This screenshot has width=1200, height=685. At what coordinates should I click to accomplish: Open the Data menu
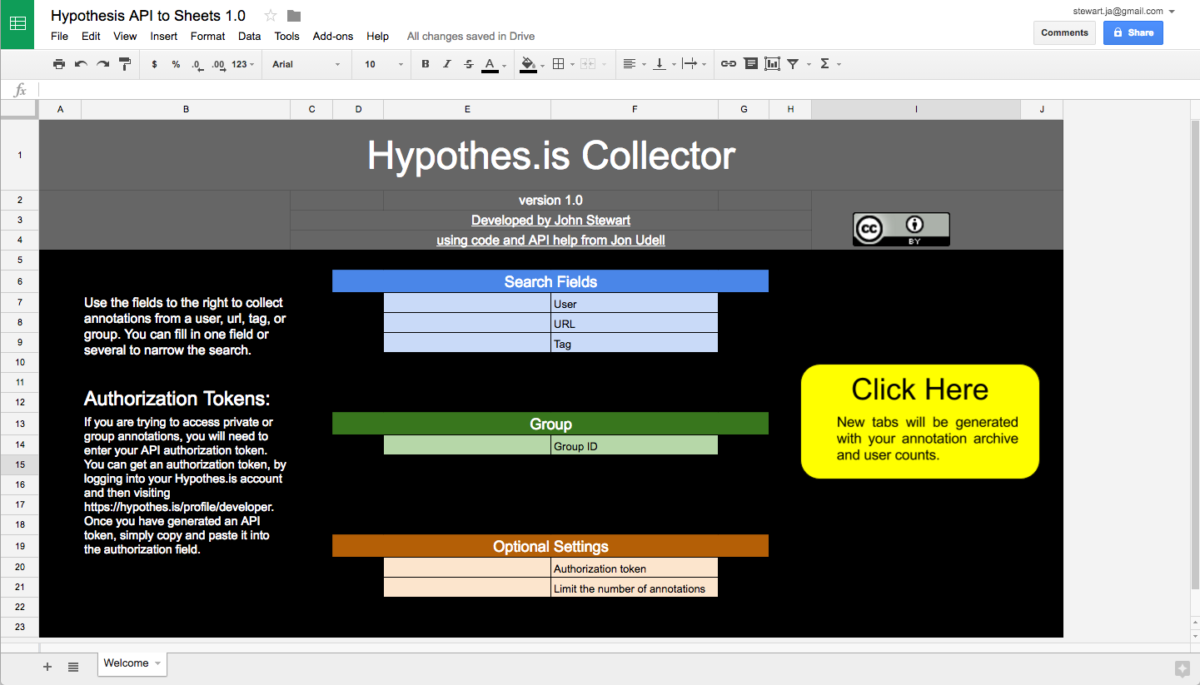(250, 36)
